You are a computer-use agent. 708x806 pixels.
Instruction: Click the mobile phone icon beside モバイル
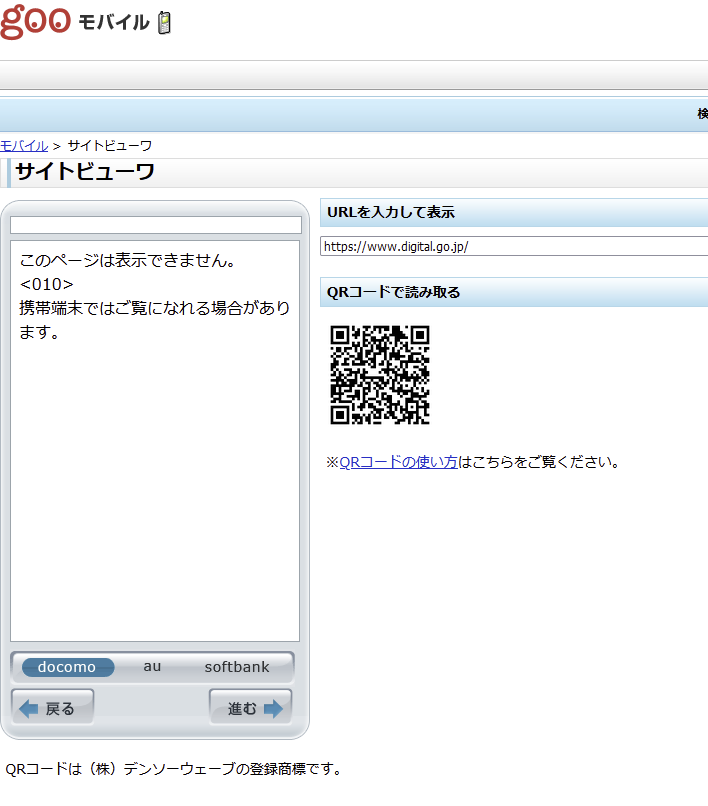tap(165, 23)
